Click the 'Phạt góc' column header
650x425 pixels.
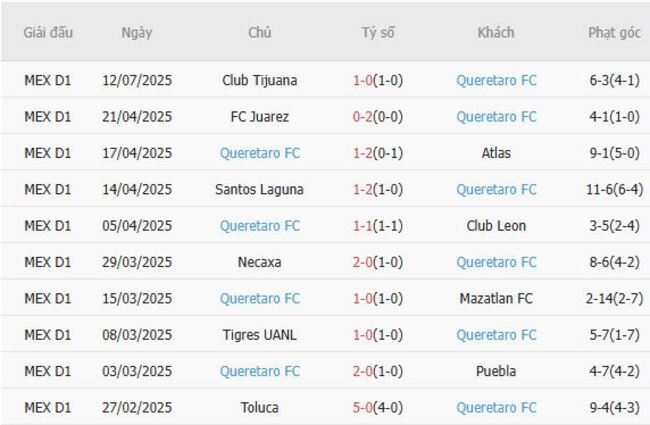[x=614, y=33]
